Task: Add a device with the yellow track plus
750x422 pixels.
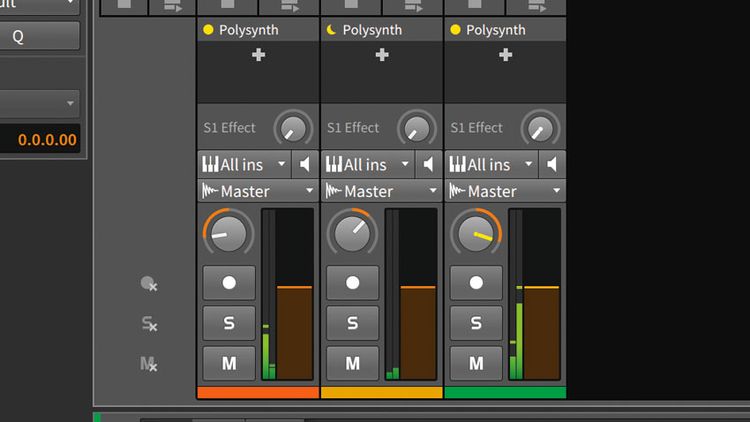Action: point(382,55)
